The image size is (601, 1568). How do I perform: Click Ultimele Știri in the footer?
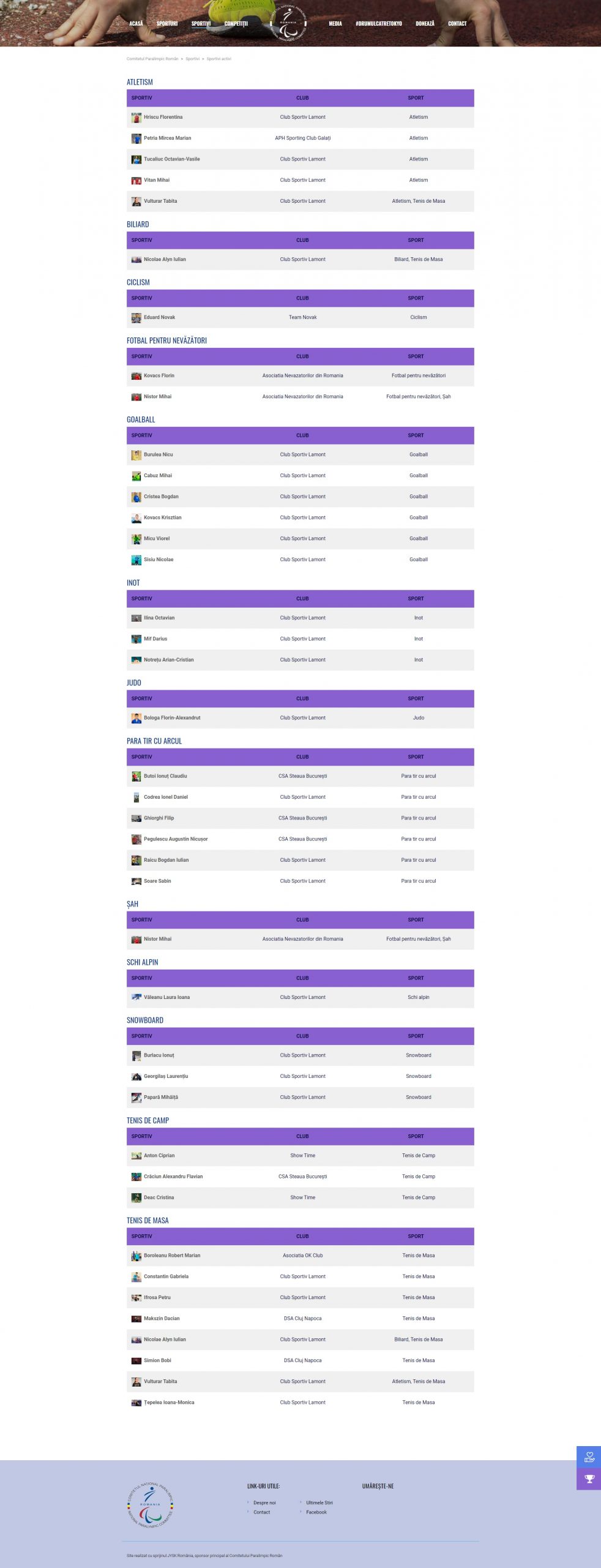point(319,1502)
